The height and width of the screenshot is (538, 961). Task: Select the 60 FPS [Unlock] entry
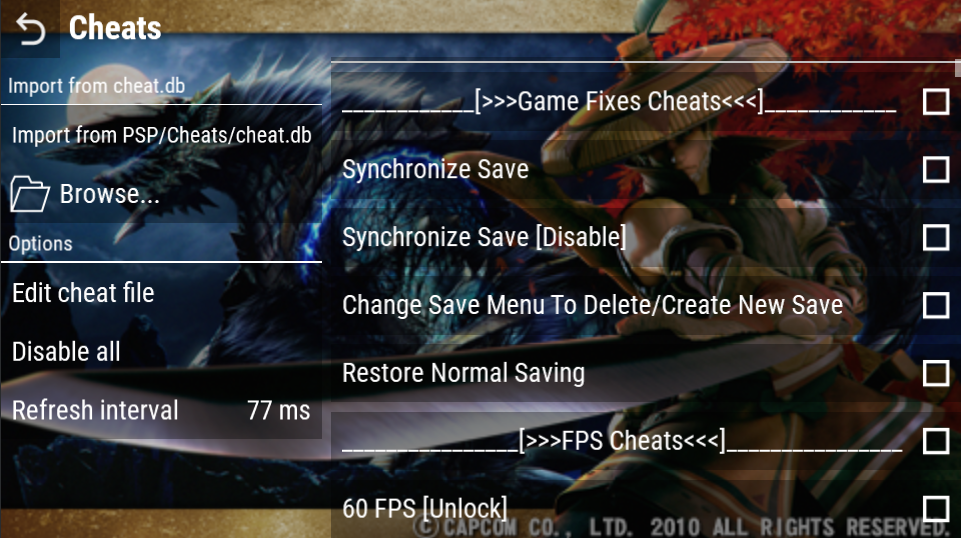click(646, 509)
